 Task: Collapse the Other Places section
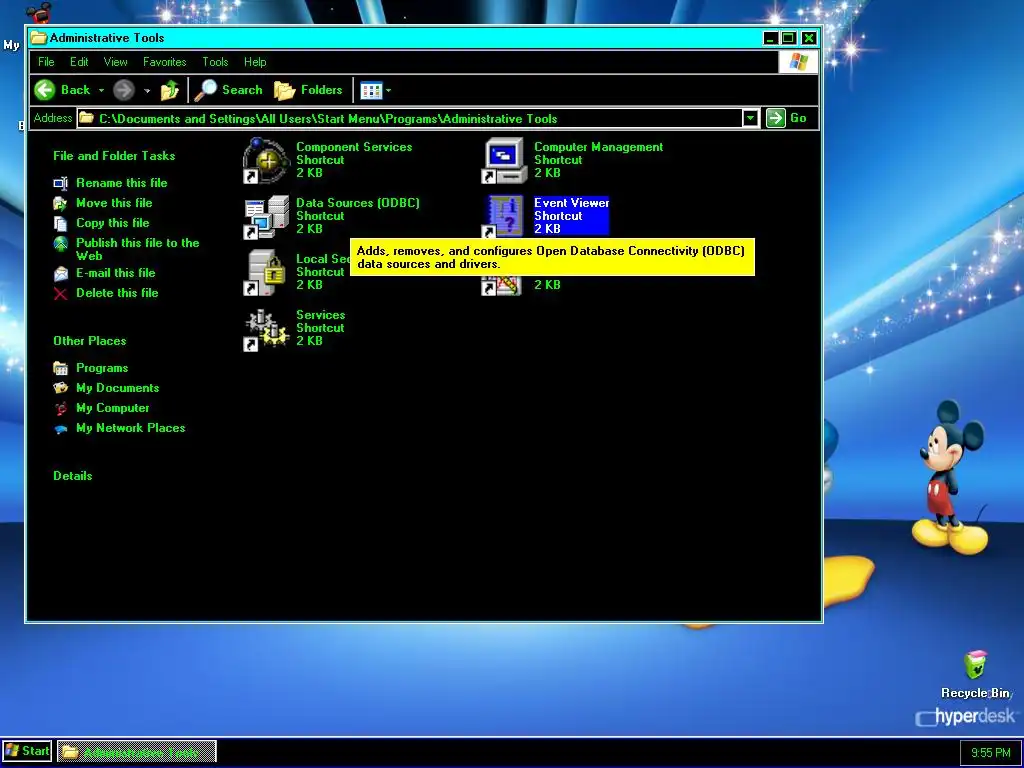tap(89, 341)
